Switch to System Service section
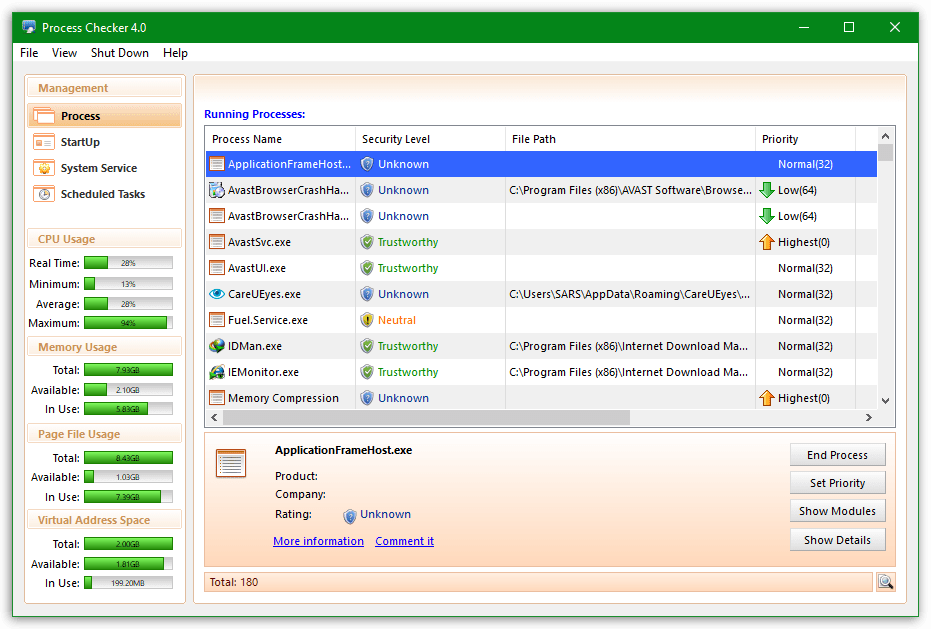 coord(99,168)
